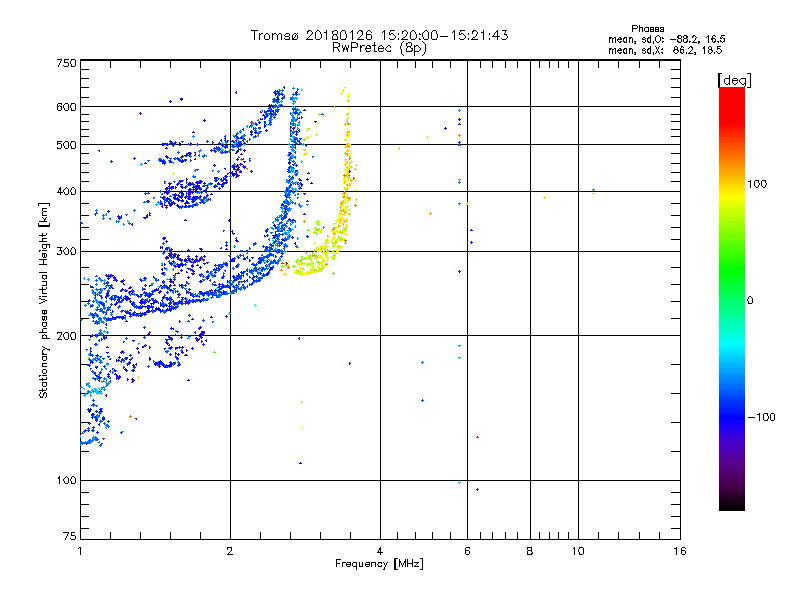Click the x-axis '2' tick label
This screenshot has height=600, width=800.
(x=230, y=551)
